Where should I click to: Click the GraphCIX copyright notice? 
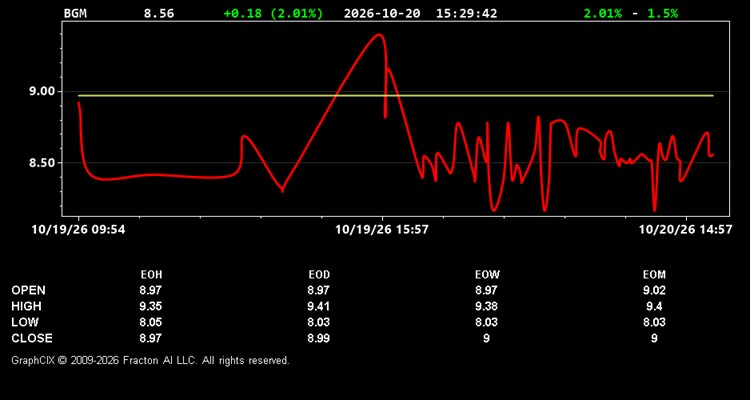[x=150, y=360]
